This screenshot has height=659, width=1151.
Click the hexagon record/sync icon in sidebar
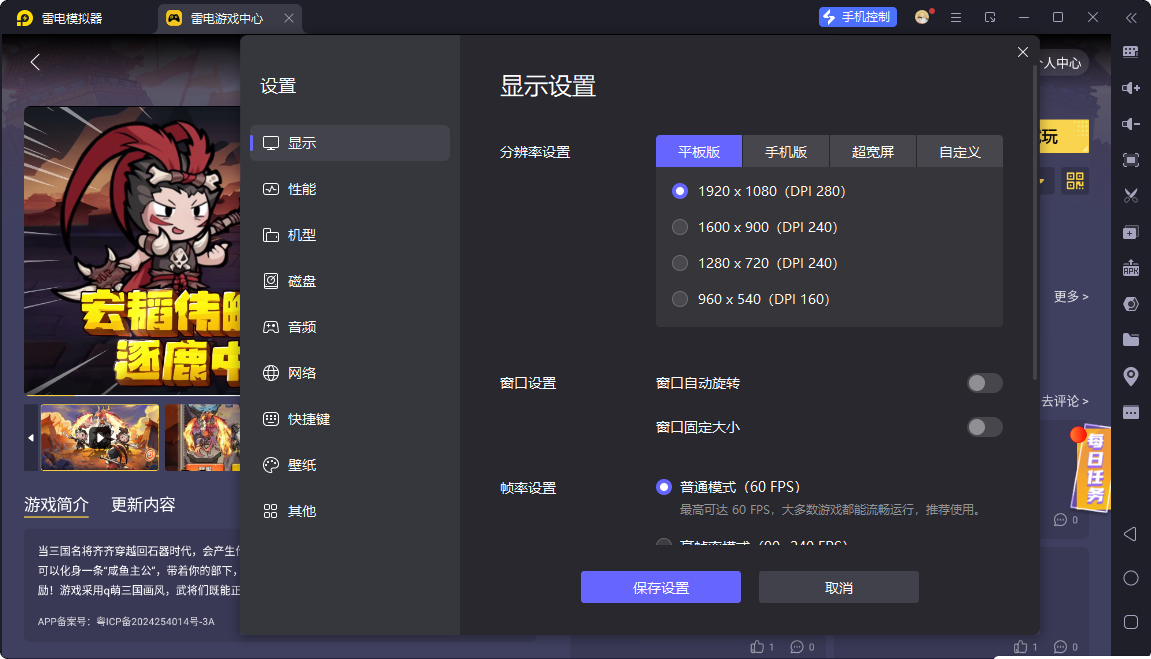[1131, 304]
